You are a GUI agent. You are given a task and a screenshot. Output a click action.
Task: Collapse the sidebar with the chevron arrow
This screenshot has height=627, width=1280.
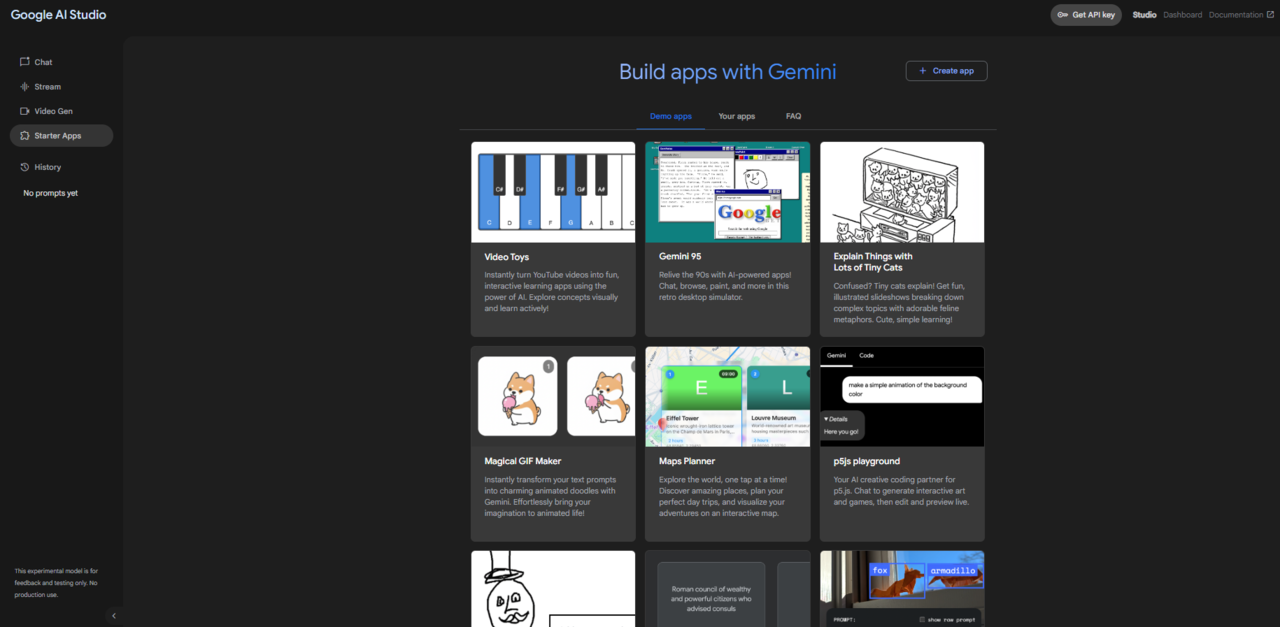coord(114,616)
